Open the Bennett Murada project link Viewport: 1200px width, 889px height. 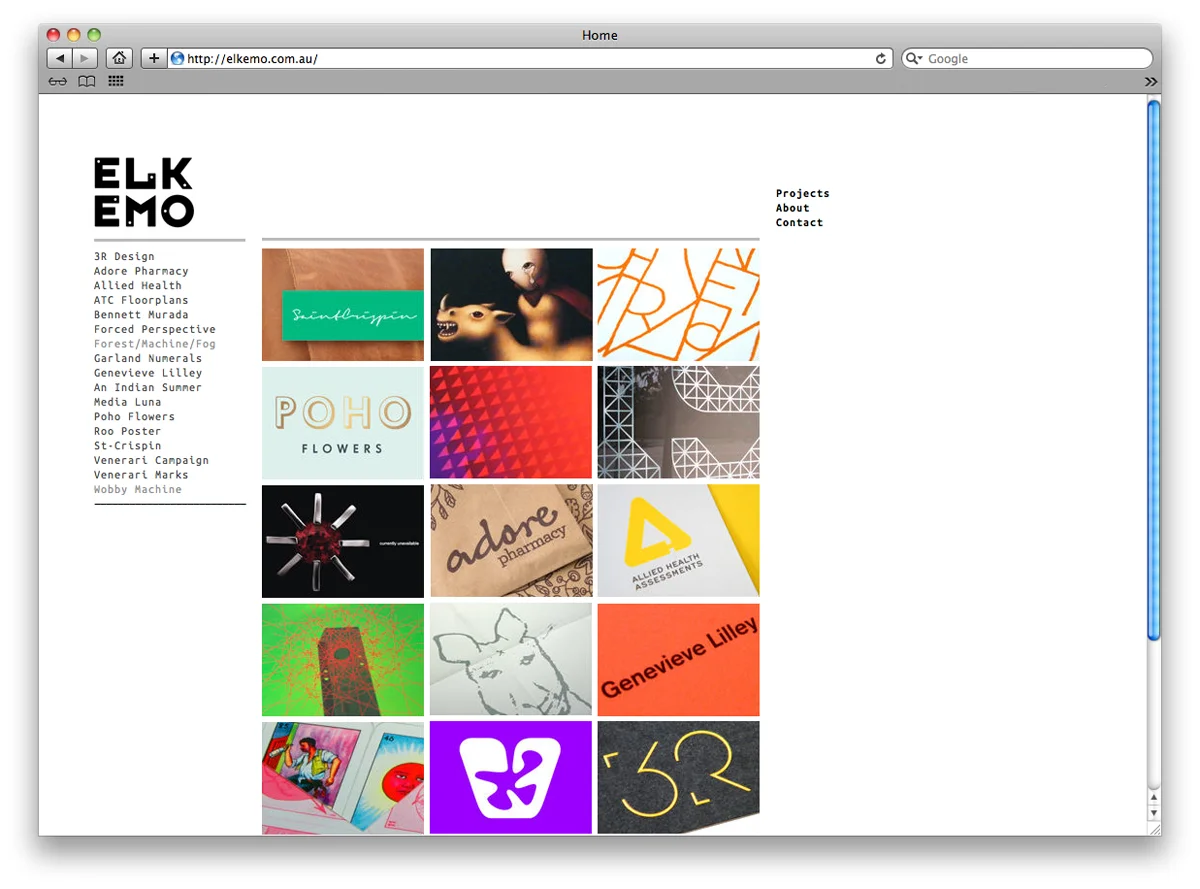[x=141, y=314]
